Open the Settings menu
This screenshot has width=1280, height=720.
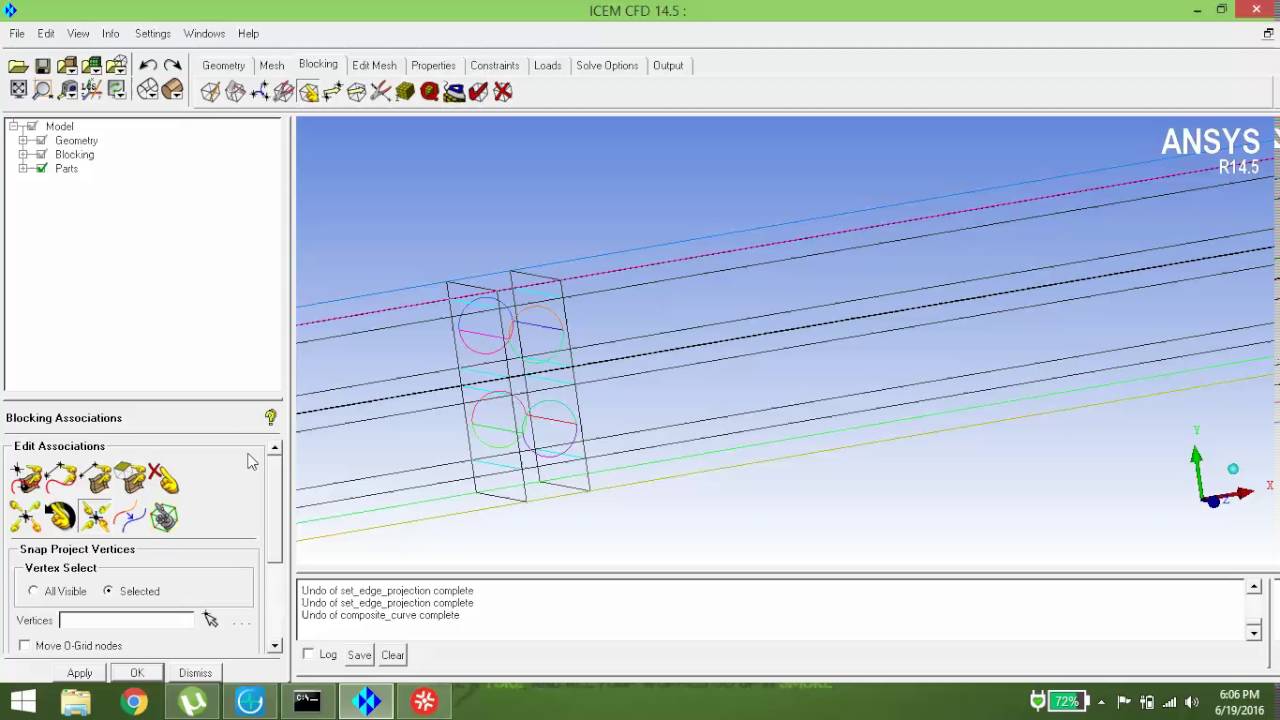point(153,33)
